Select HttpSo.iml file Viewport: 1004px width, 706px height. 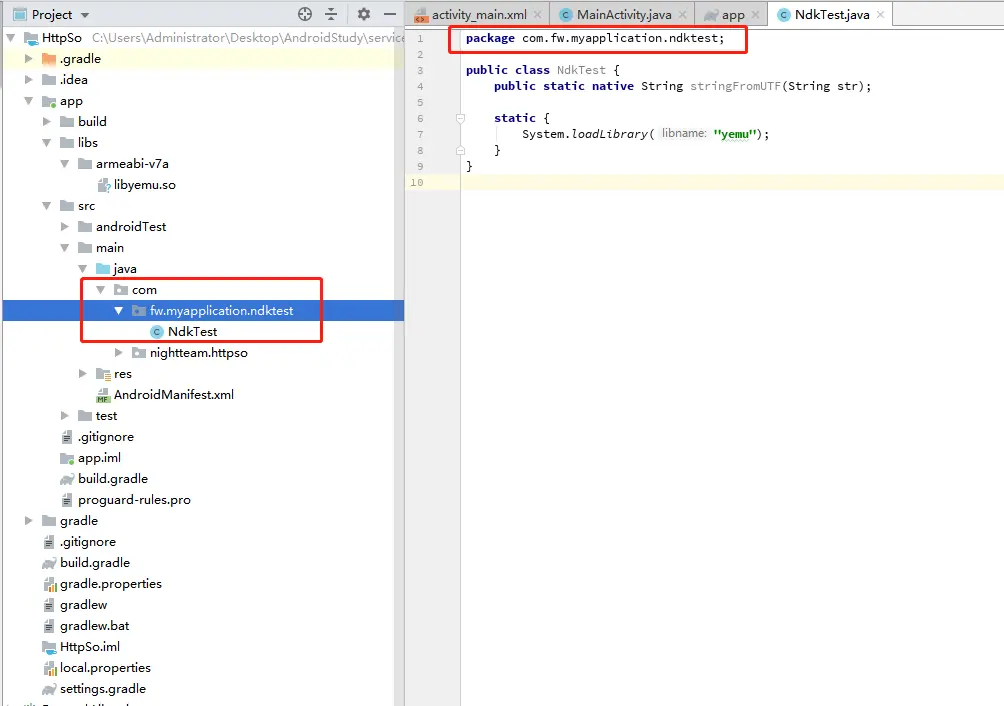[x=90, y=647]
